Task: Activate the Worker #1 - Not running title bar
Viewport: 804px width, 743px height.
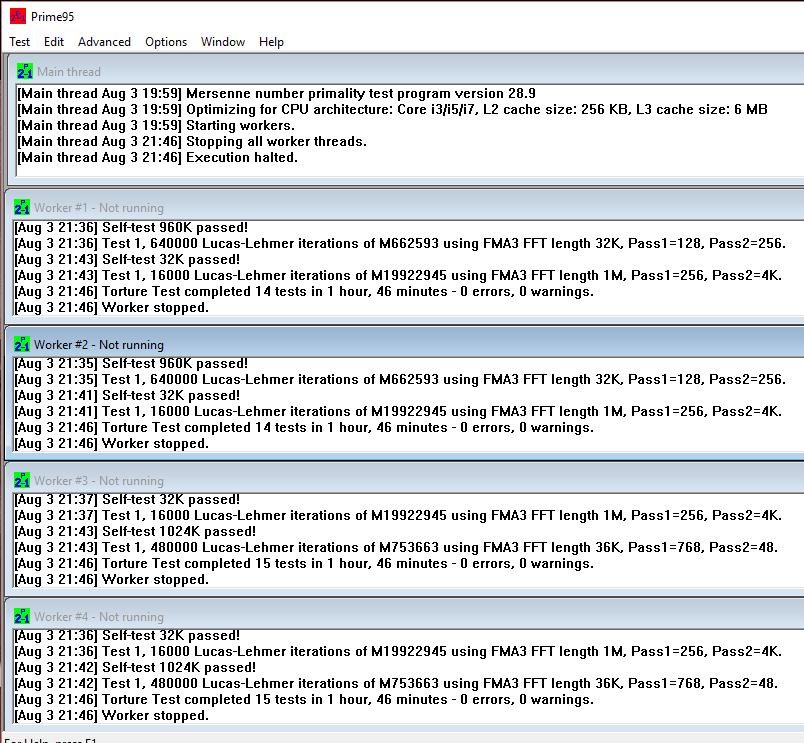Action: pyautogui.click(x=405, y=208)
